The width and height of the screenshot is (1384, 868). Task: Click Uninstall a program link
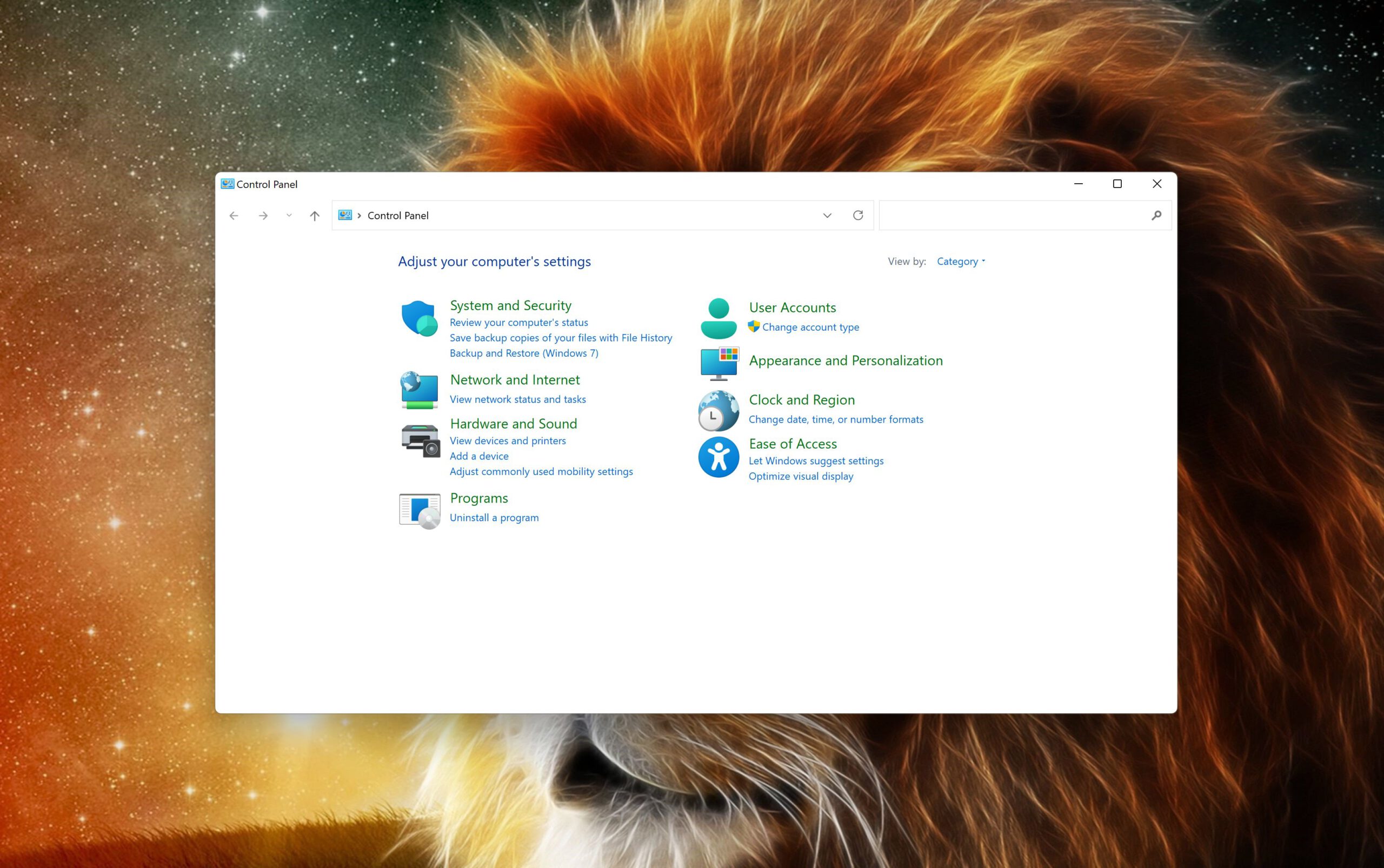point(494,518)
